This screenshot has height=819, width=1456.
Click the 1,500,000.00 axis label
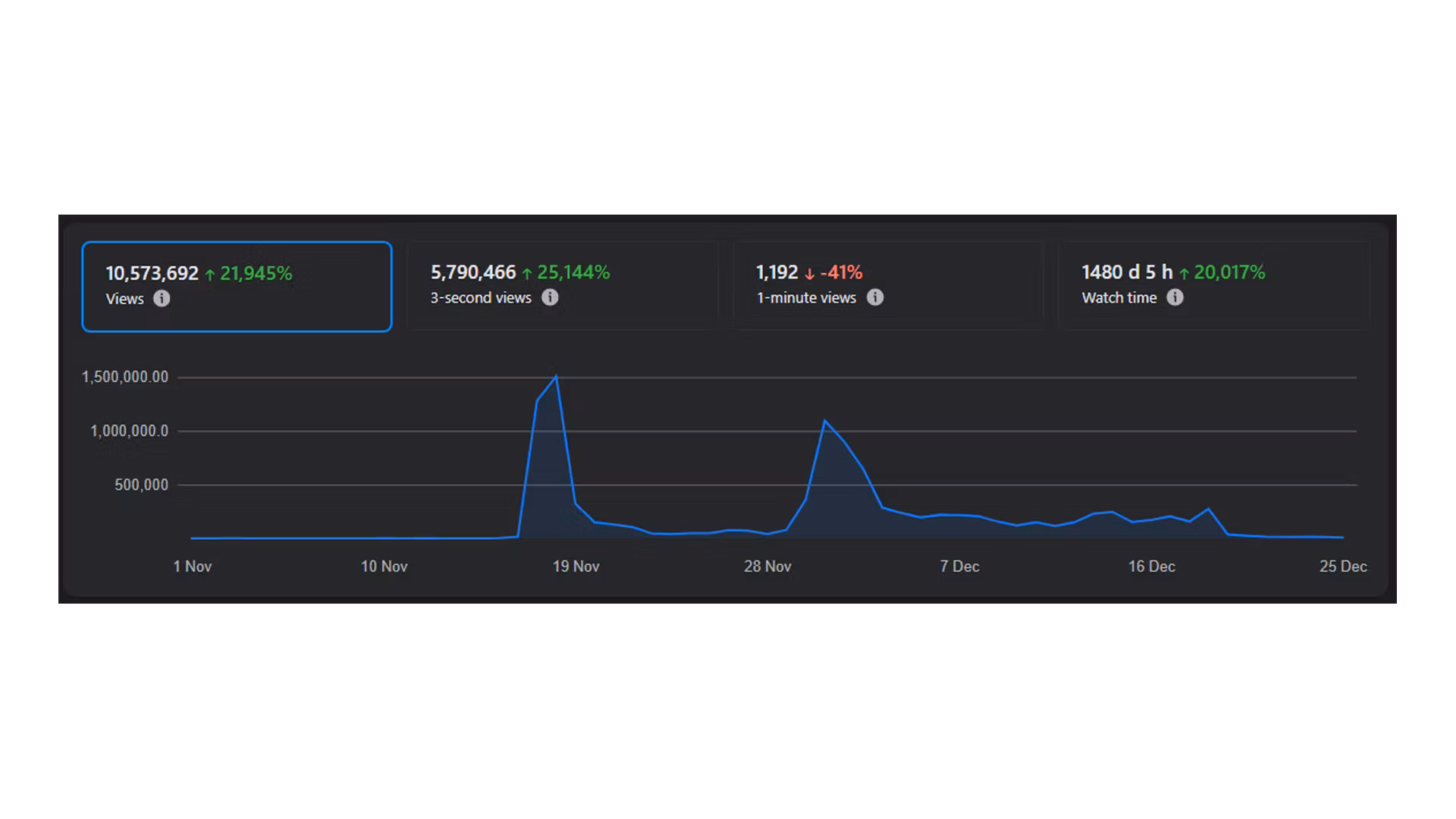coord(125,377)
